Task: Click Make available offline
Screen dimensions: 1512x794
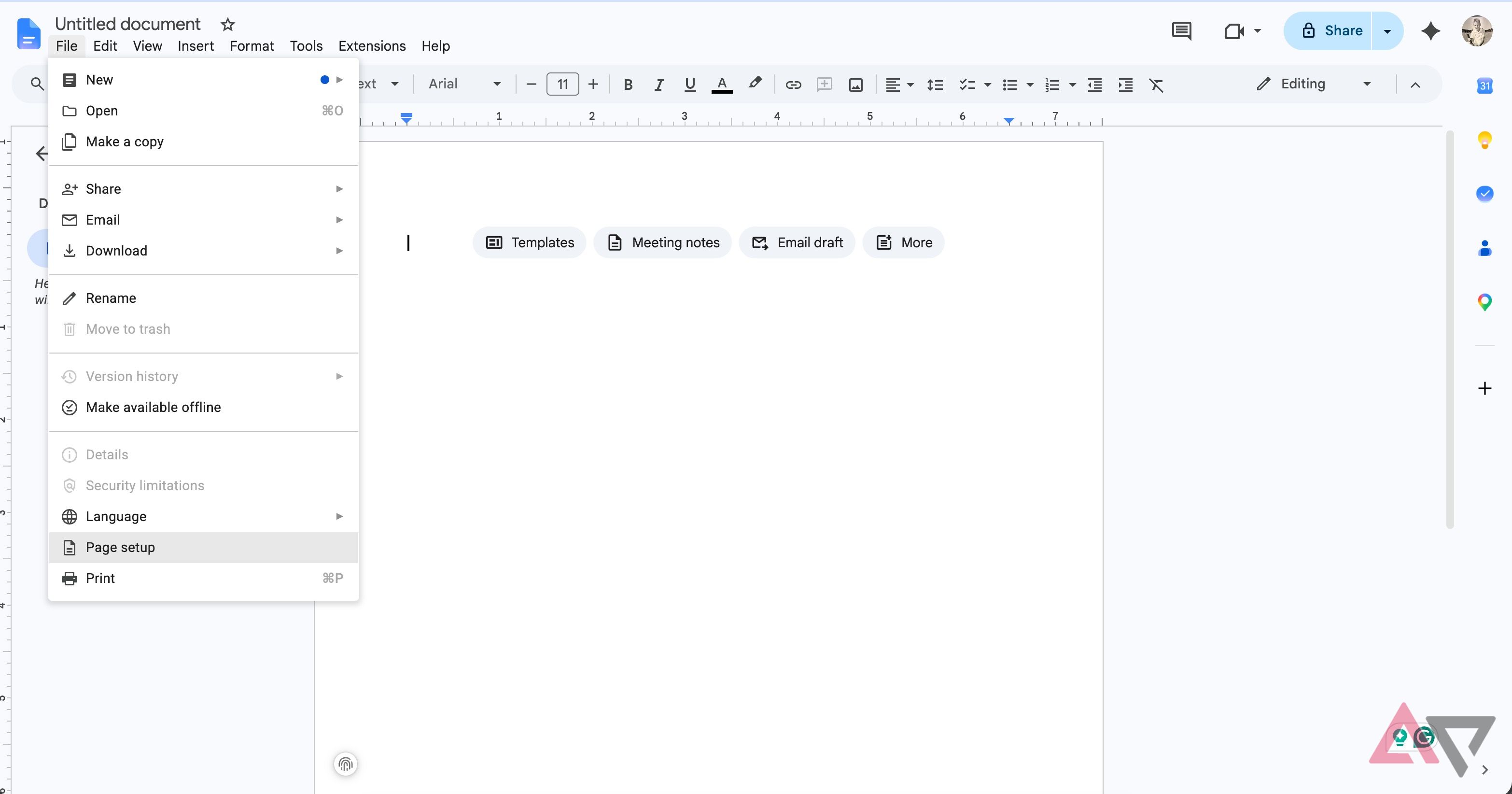Action: (203, 407)
